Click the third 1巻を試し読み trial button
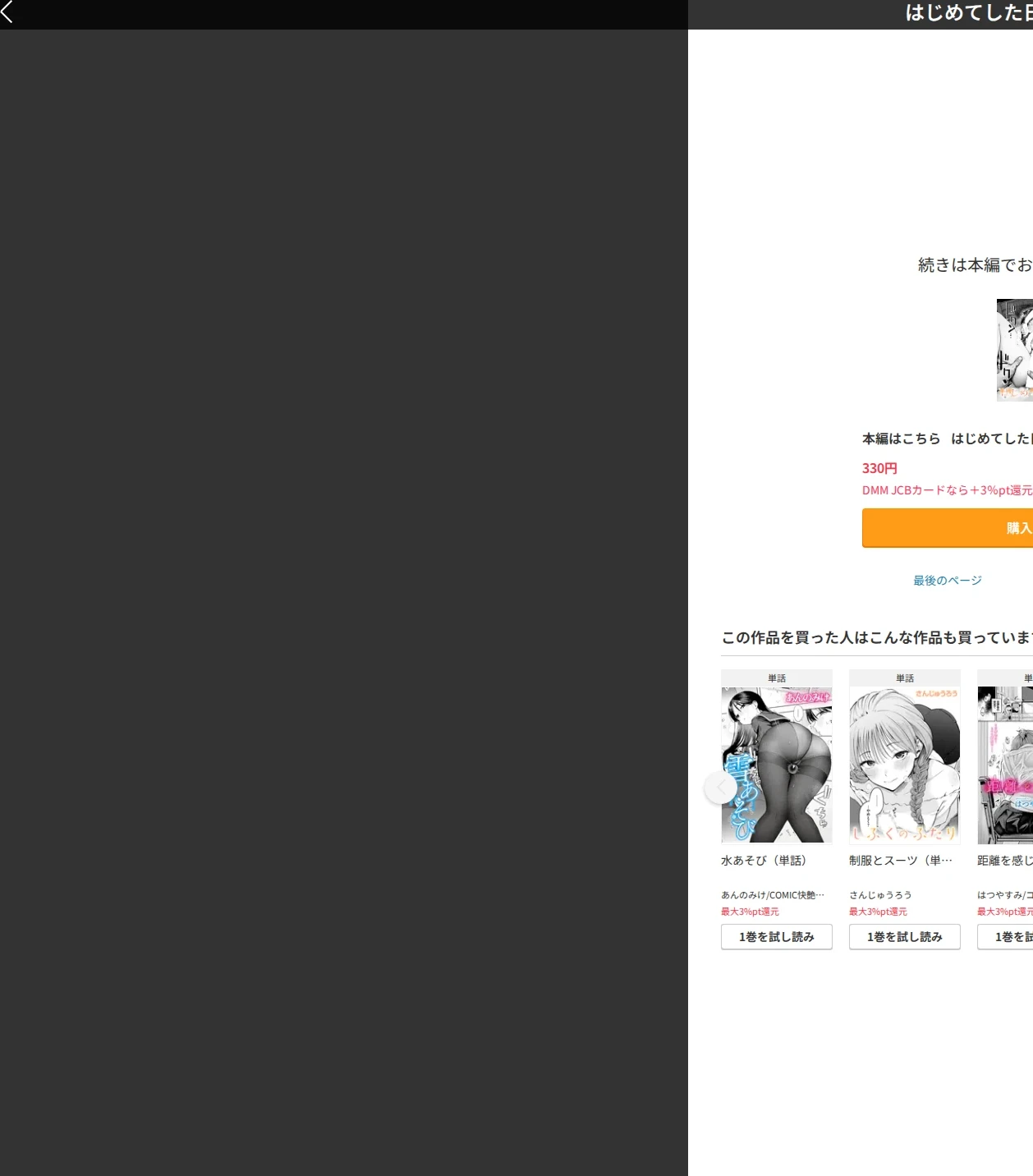The width and height of the screenshot is (1033, 1176). pos(1005,937)
